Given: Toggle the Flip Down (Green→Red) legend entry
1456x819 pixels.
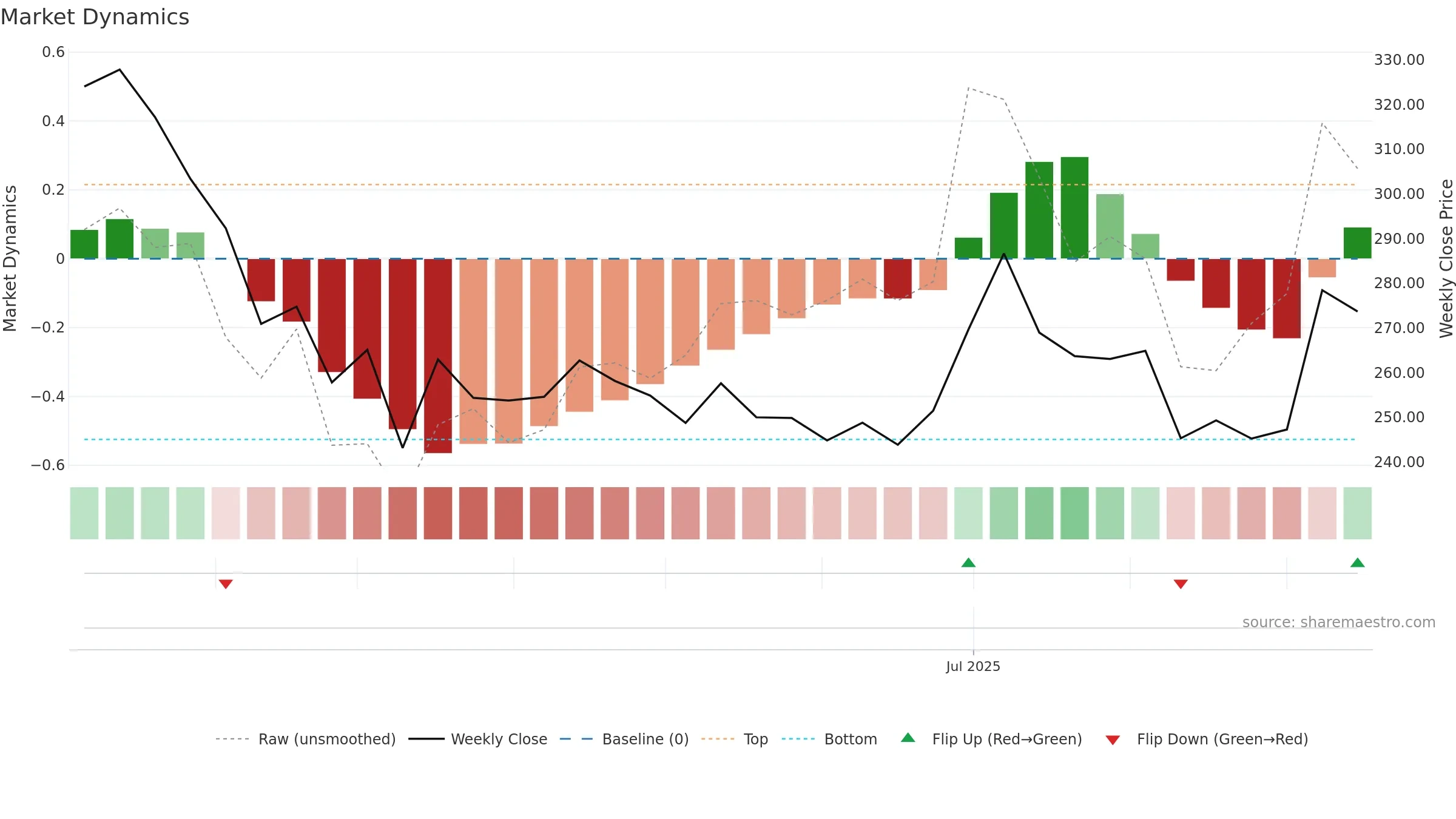Looking at the screenshot, I should click(1207, 739).
